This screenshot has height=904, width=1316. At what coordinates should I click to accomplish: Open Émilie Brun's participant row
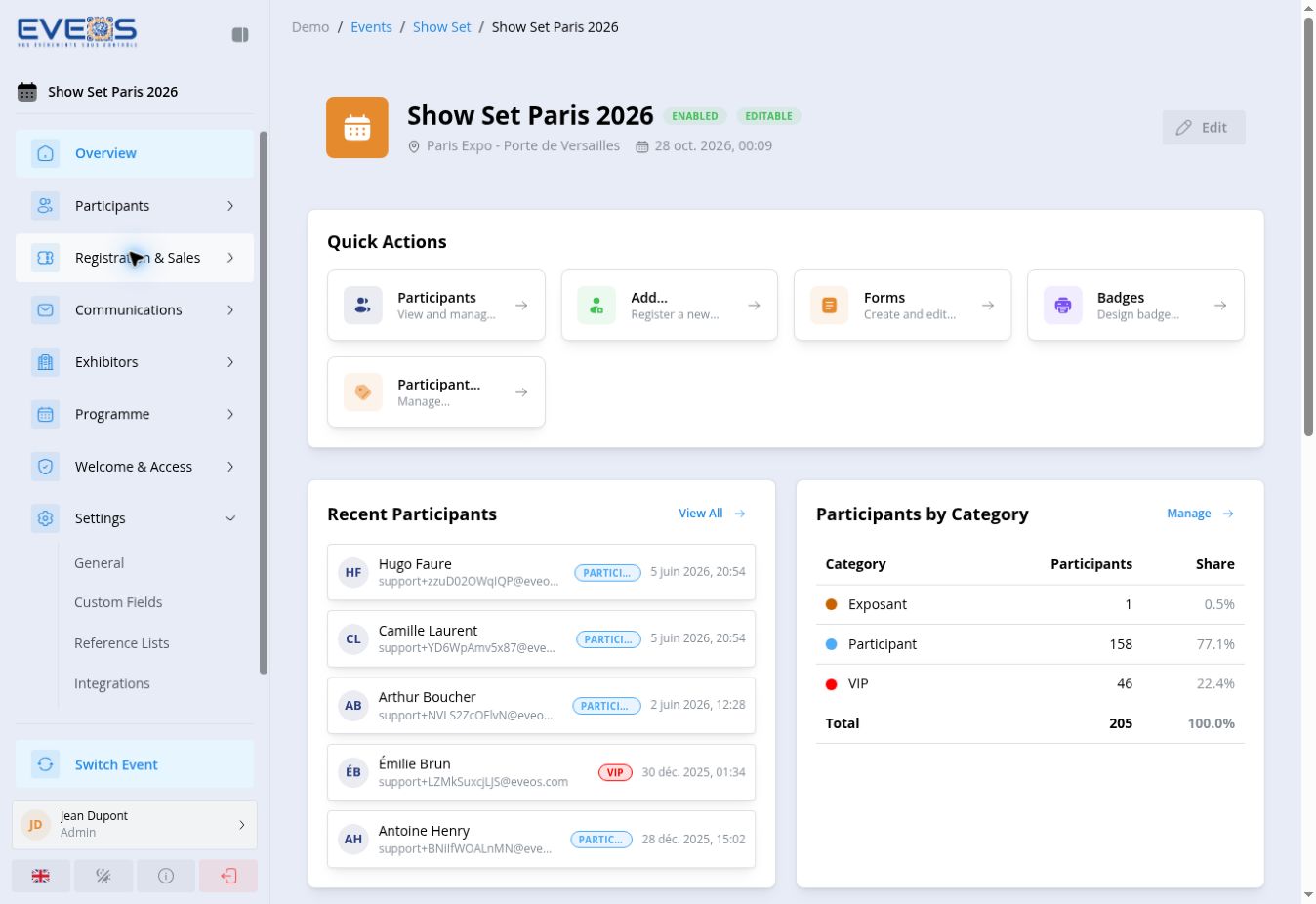[x=542, y=772]
